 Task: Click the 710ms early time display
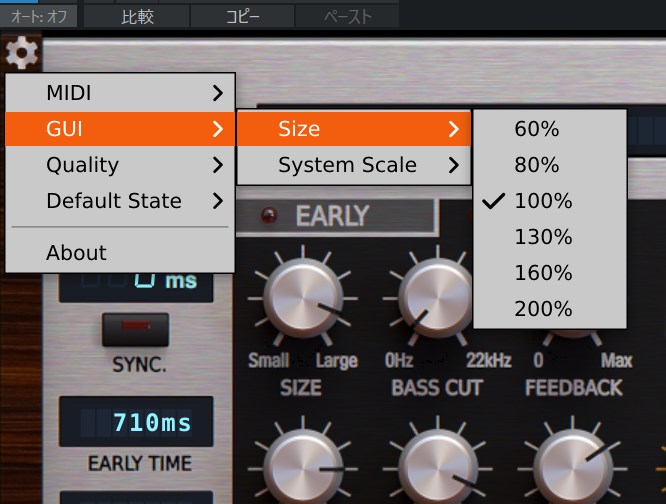coord(136,423)
